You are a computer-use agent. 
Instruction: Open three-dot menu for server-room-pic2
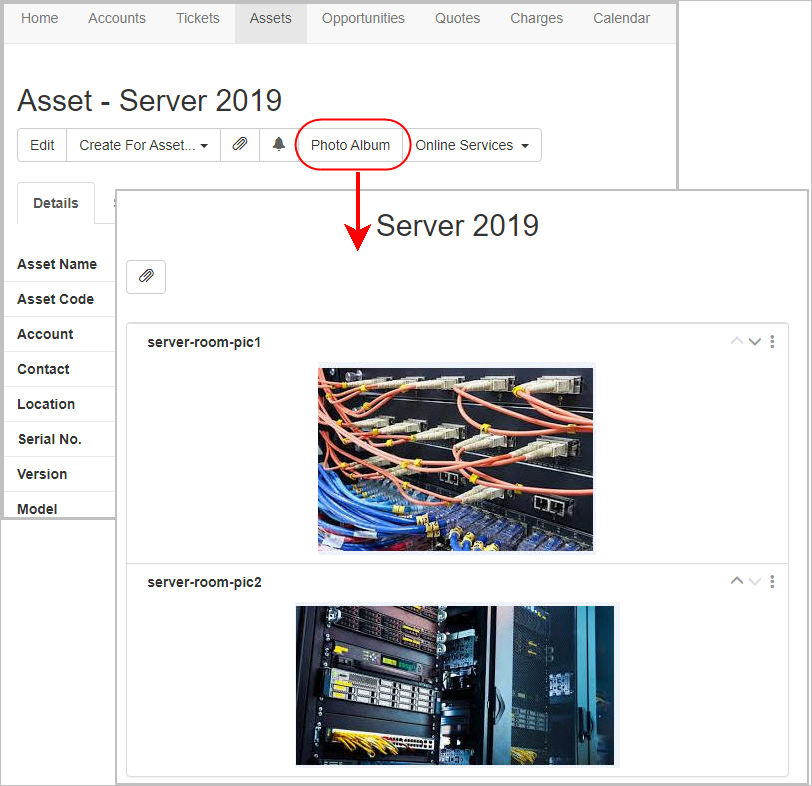pos(772,581)
